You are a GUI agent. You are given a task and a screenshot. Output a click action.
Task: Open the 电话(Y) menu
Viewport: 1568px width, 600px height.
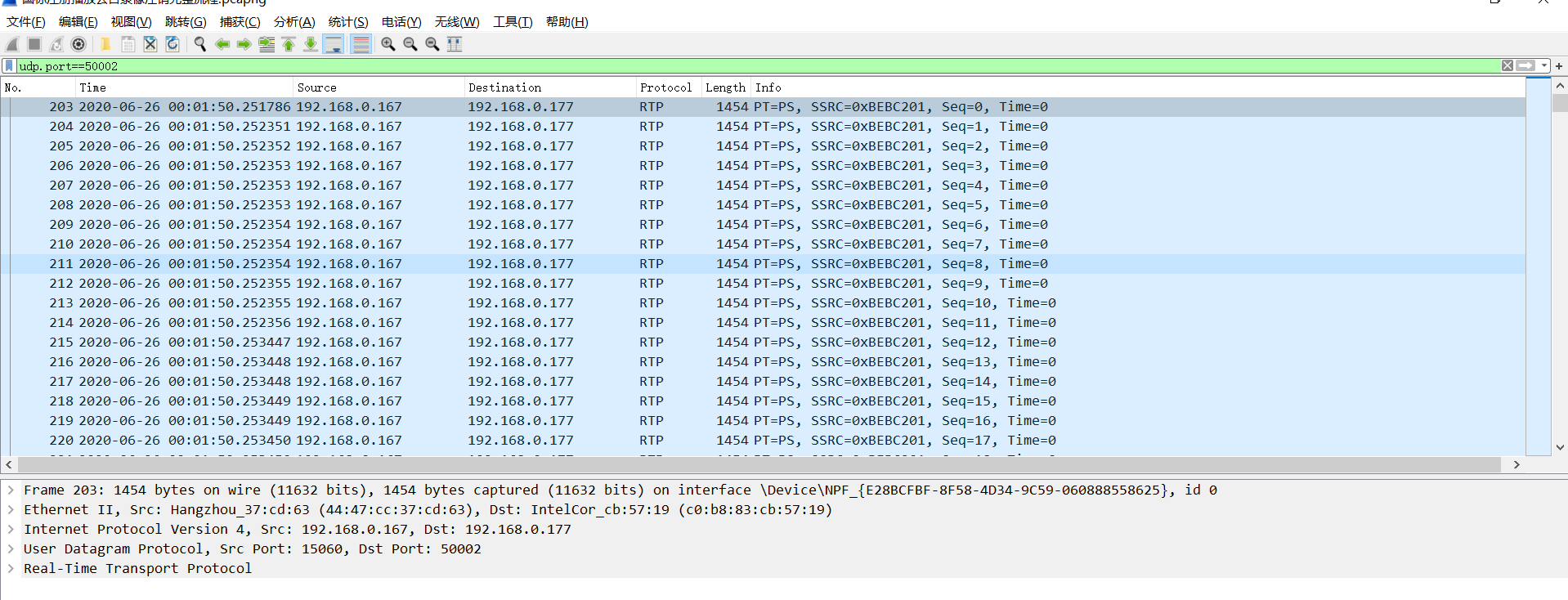[401, 22]
